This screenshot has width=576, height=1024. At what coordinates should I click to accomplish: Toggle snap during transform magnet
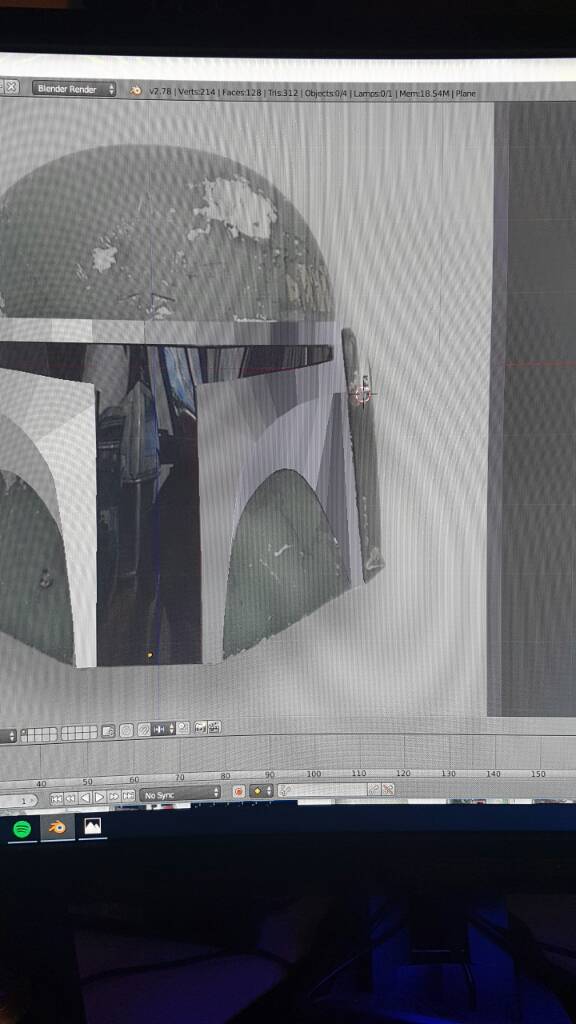tap(143, 729)
